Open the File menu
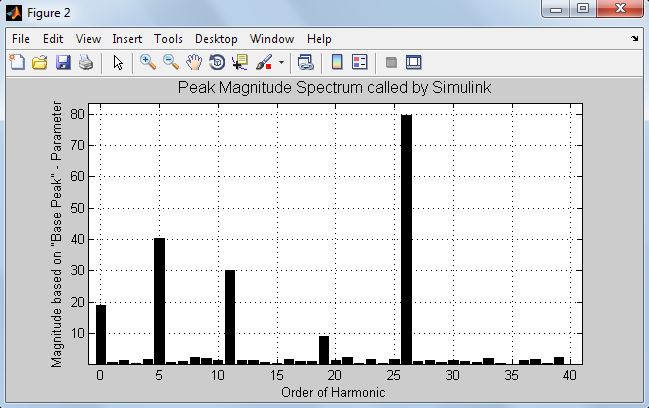The image size is (649, 408). [21, 39]
